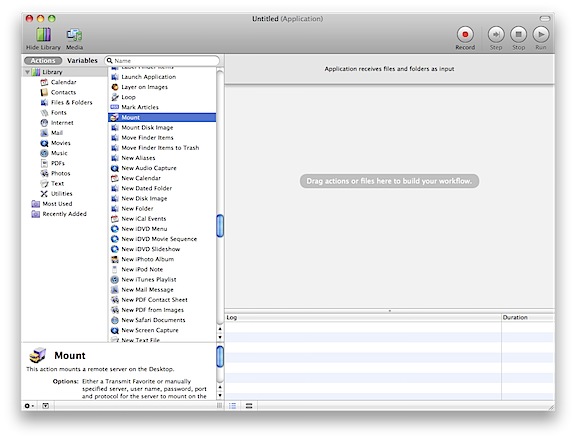Show the log list view
The height and width of the screenshot is (440, 576).
[x=233, y=406]
